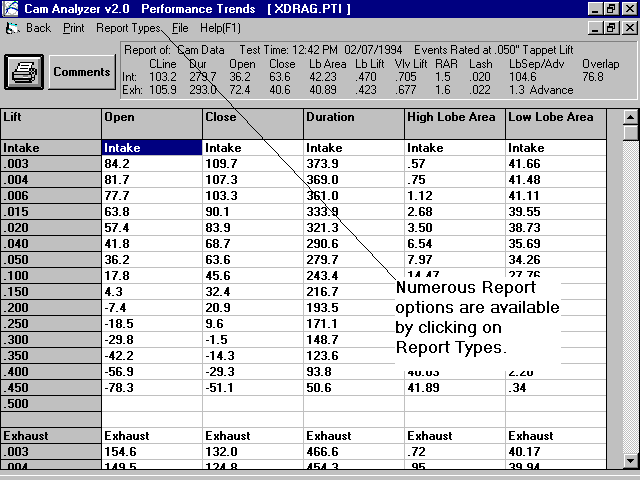Select the Close column header
This screenshot has width=640, height=480.
click(253, 124)
